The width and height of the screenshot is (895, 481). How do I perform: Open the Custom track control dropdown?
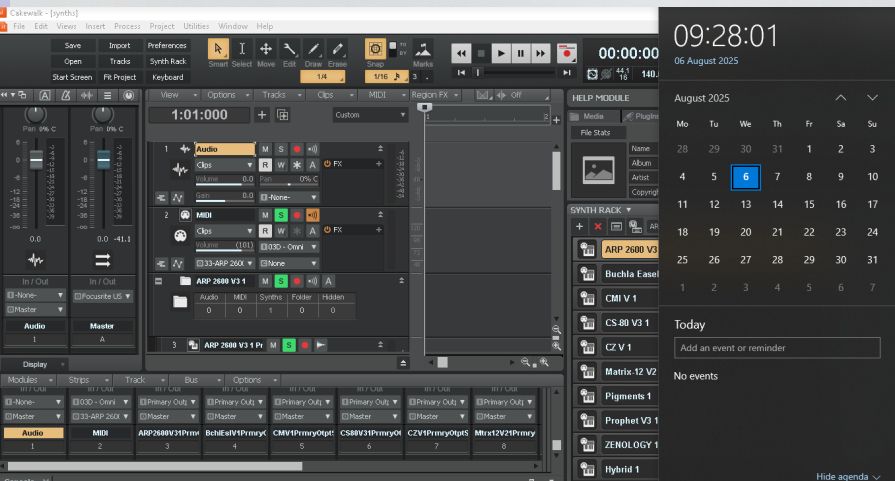[370, 115]
